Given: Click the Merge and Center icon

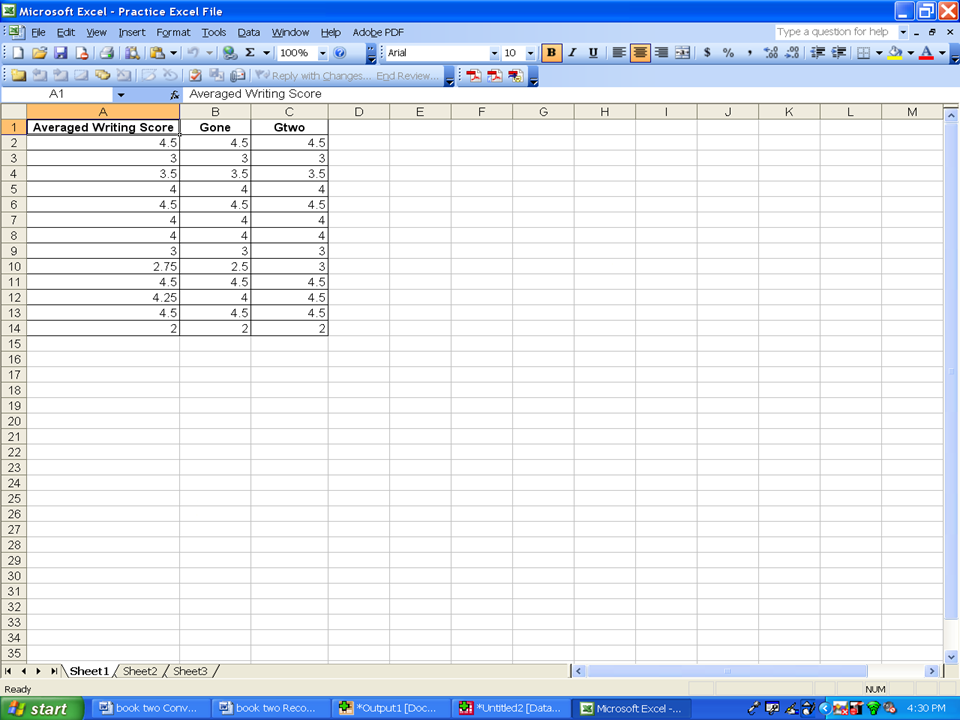Looking at the screenshot, I should [683, 53].
